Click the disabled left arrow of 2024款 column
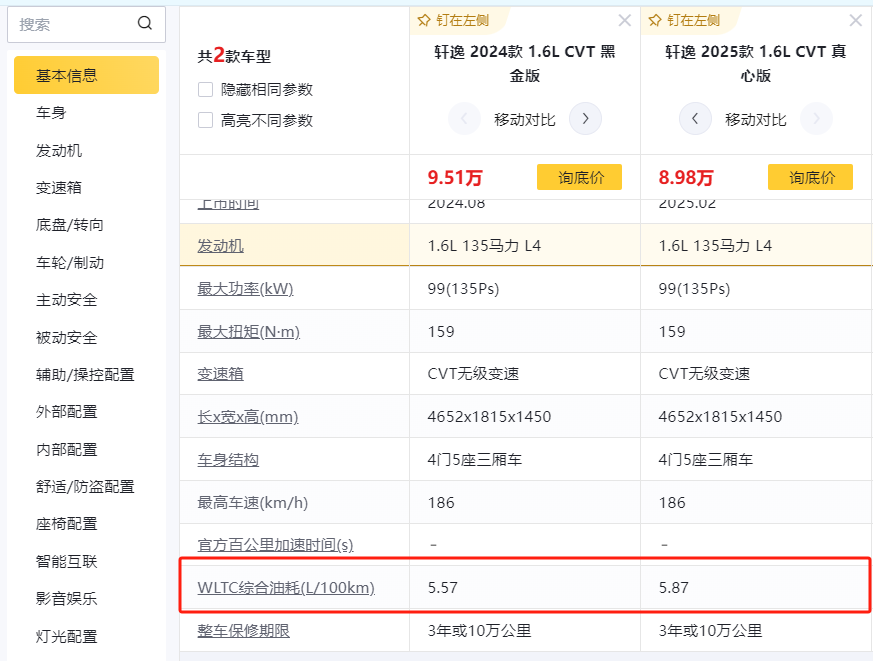This screenshot has height=661, width=873. point(464,119)
